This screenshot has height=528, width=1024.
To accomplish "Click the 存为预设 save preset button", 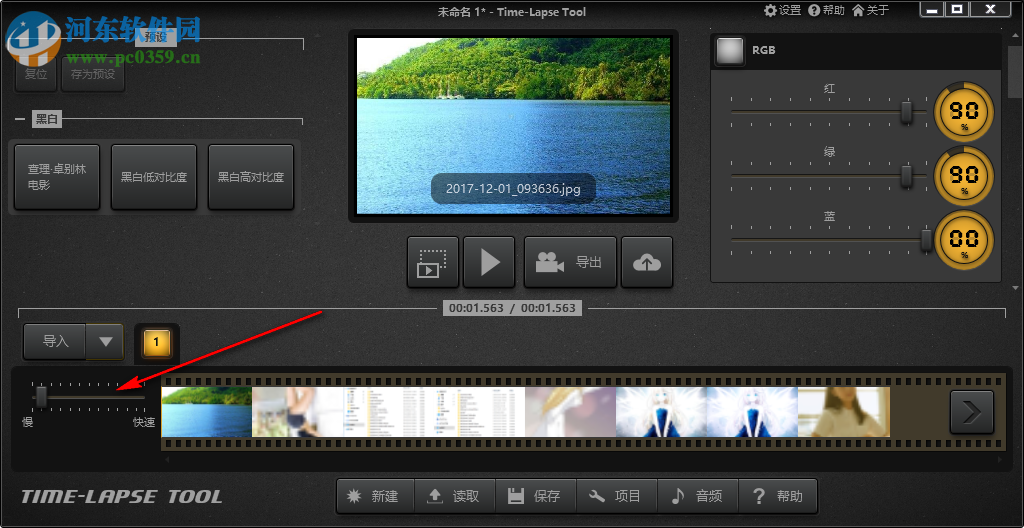I will point(93,74).
